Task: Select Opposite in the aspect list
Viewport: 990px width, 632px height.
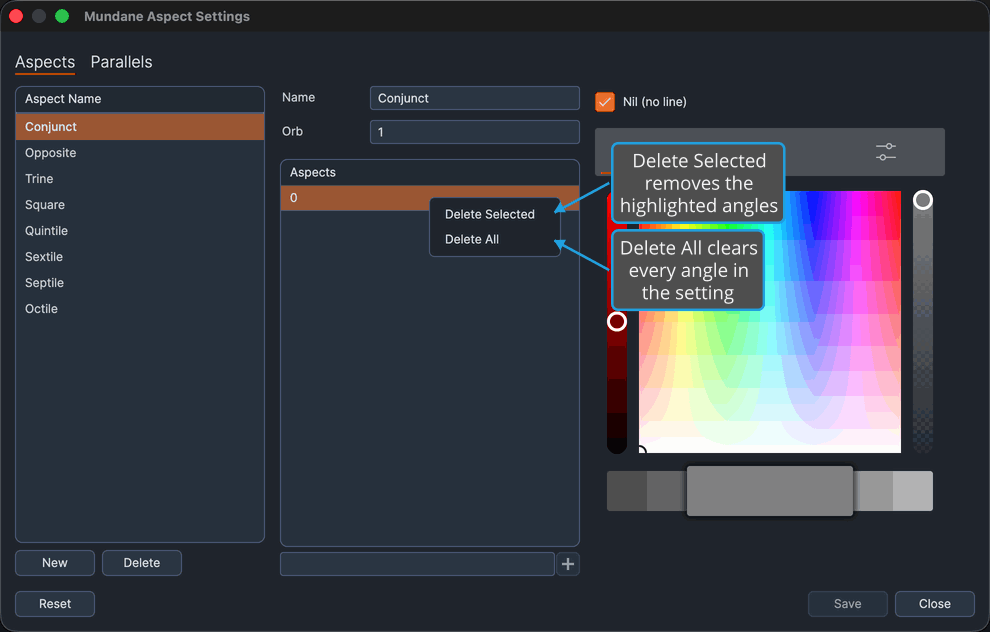Action: click(x=140, y=153)
